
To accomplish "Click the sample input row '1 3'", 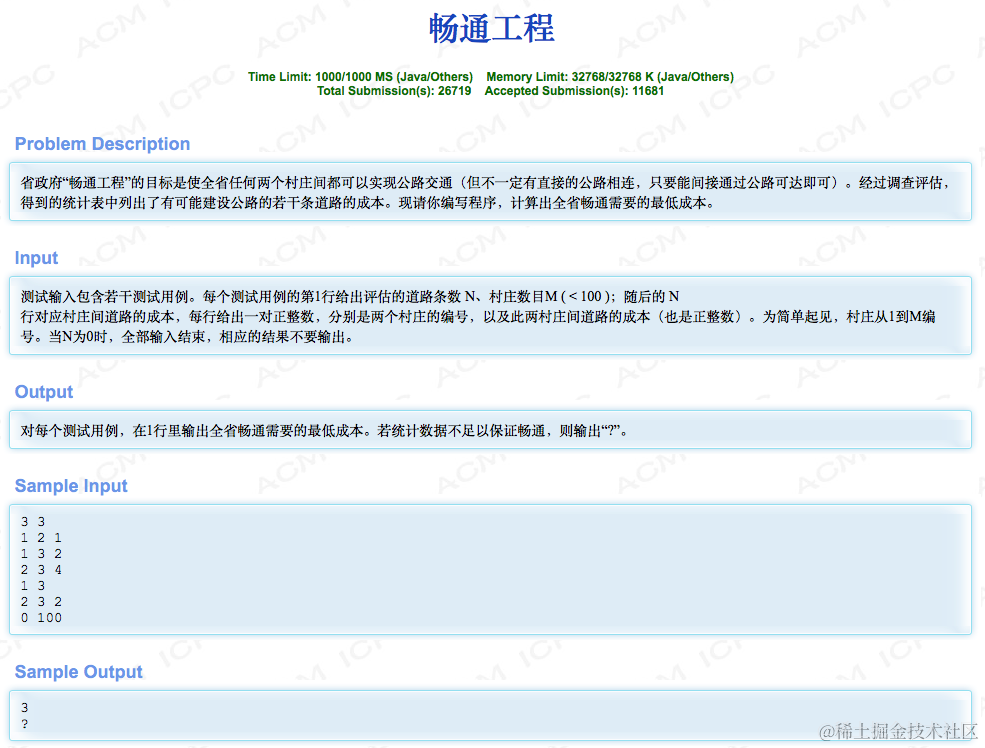I will tap(33, 586).
